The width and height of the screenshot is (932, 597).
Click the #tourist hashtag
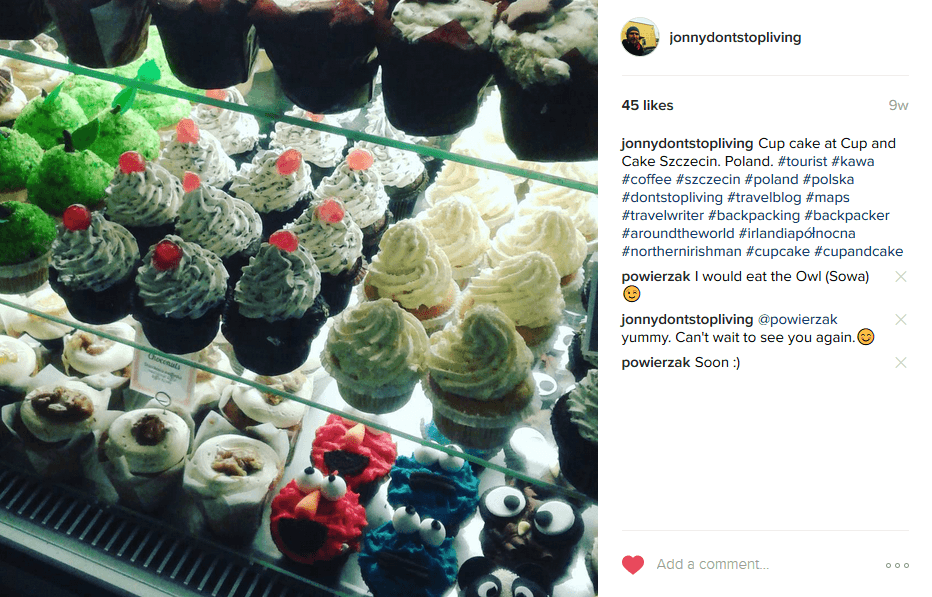pos(802,161)
